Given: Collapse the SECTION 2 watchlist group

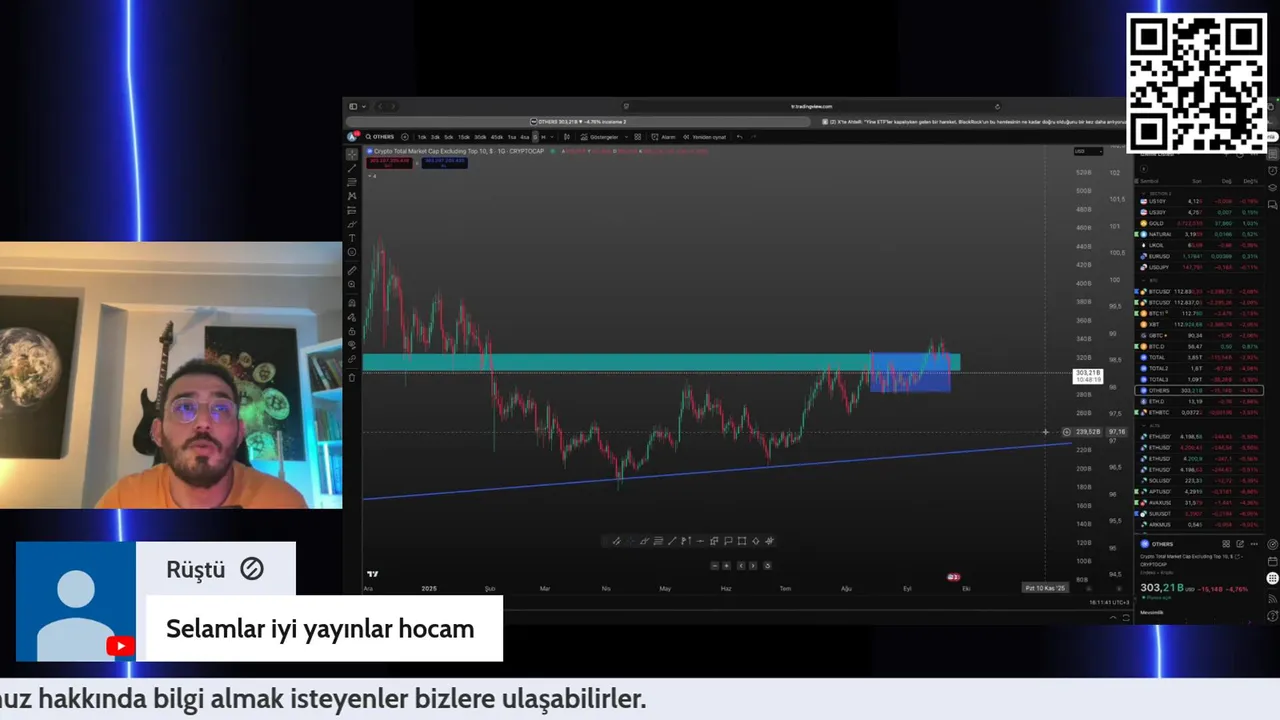Looking at the screenshot, I should click(1144, 194).
